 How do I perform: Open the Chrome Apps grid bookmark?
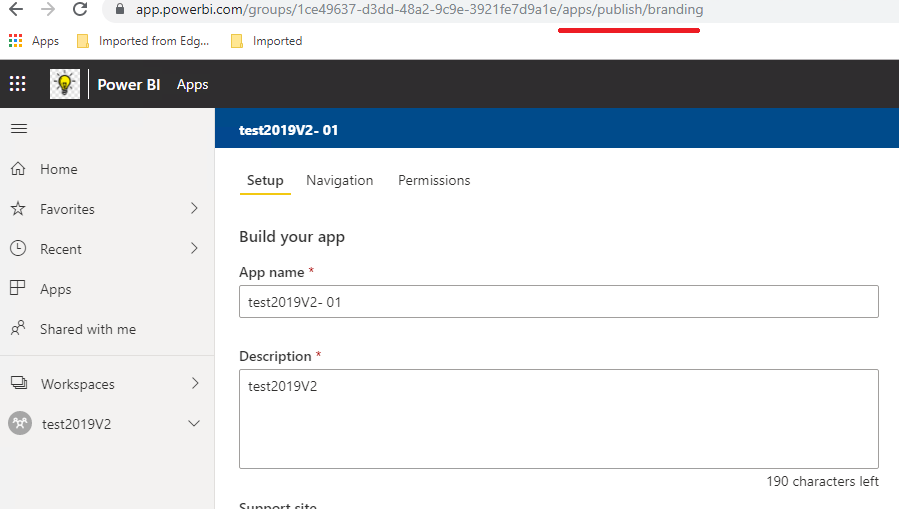point(34,41)
